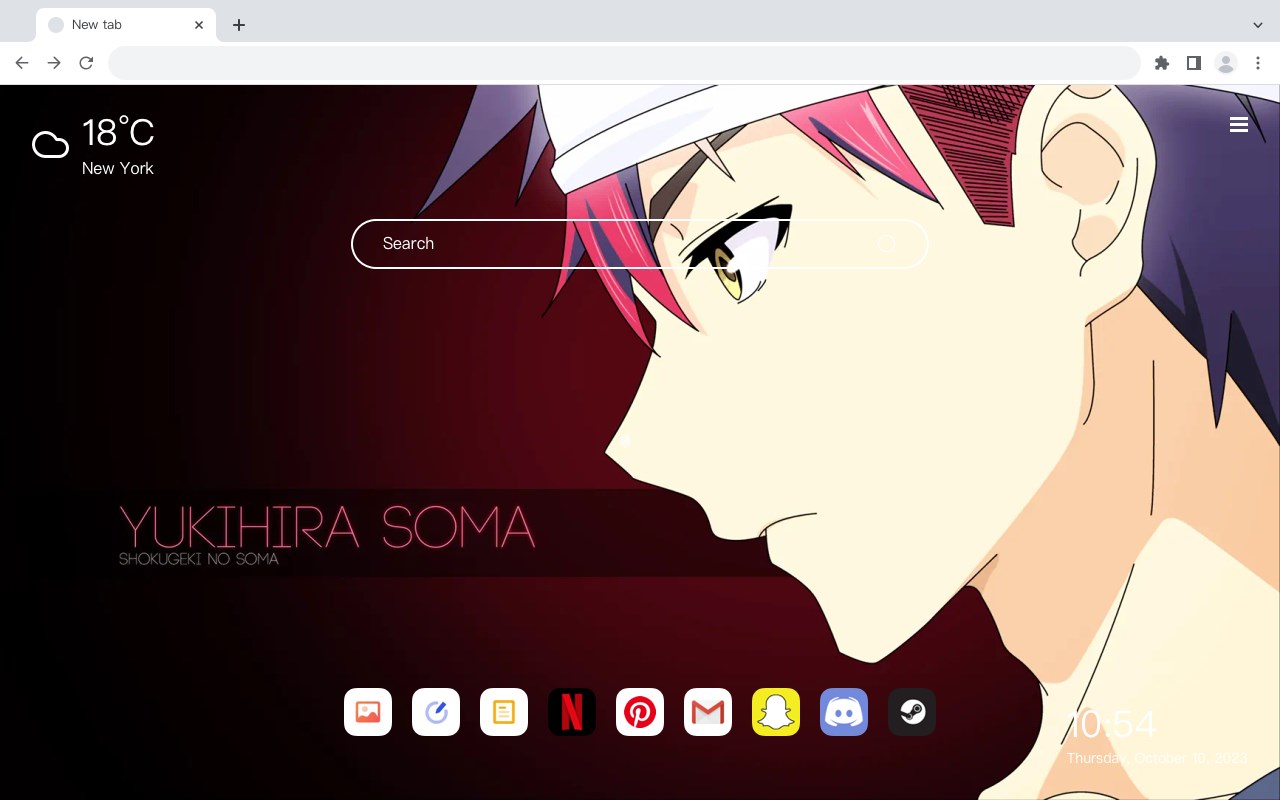
Task: Click the cloudy weather icon
Action: pyautogui.click(x=50, y=145)
